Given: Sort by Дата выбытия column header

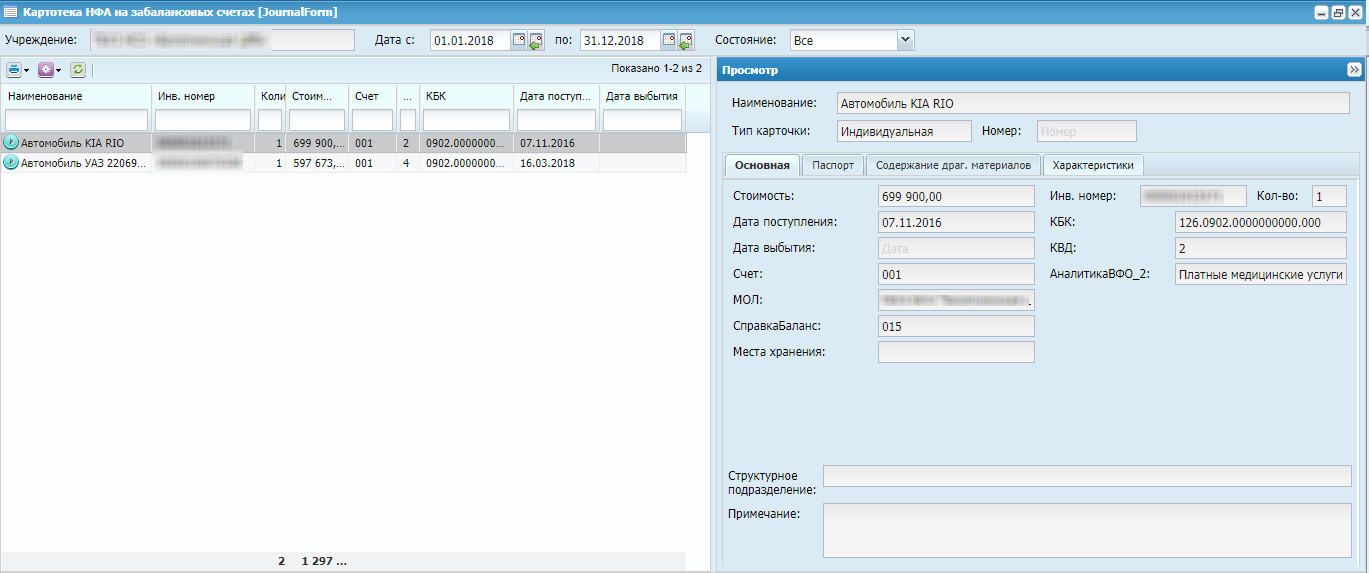Looking at the screenshot, I should [x=642, y=96].
